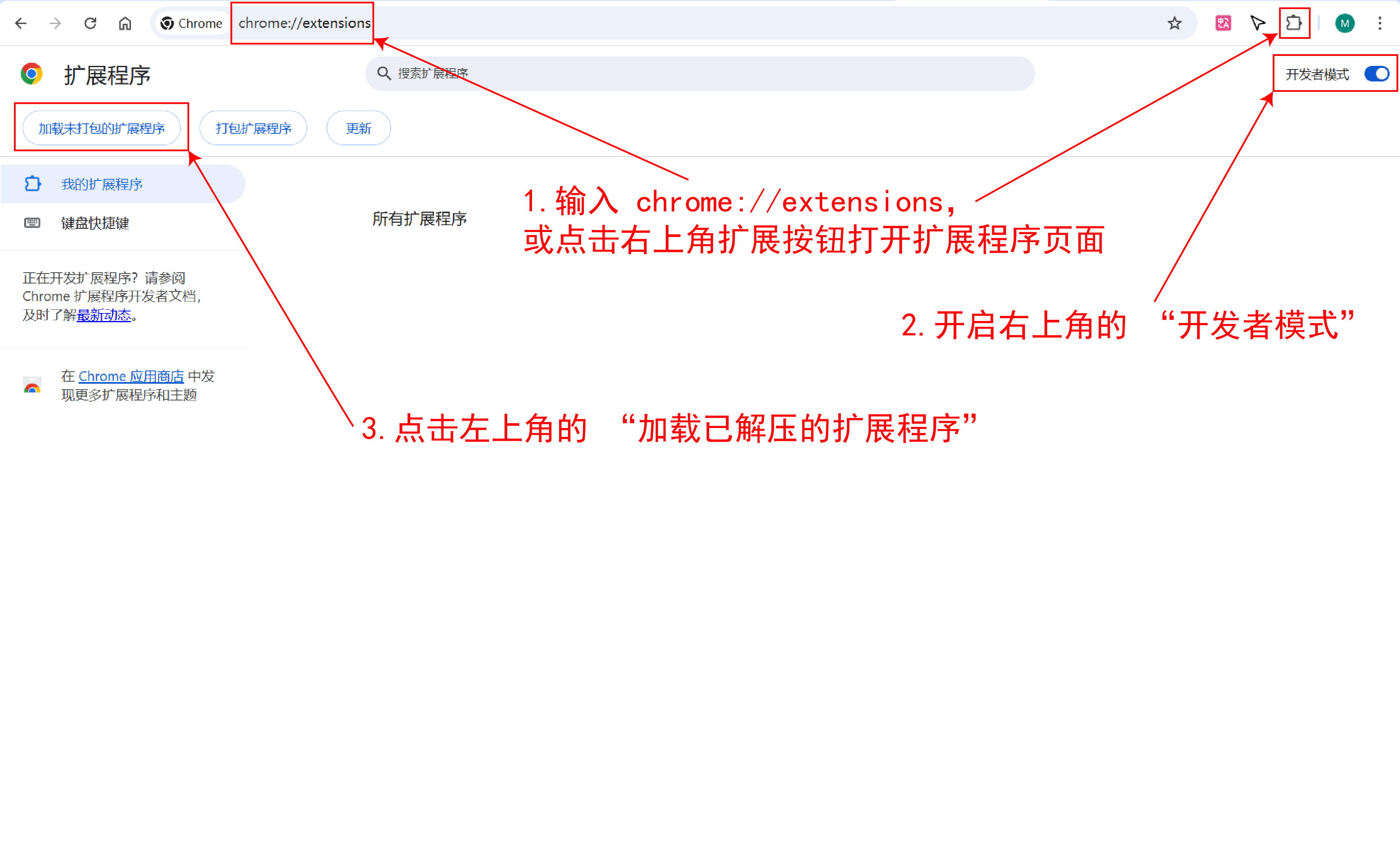This screenshot has height=866, width=1400.
Task: Click the 更新 button
Action: coord(358,128)
